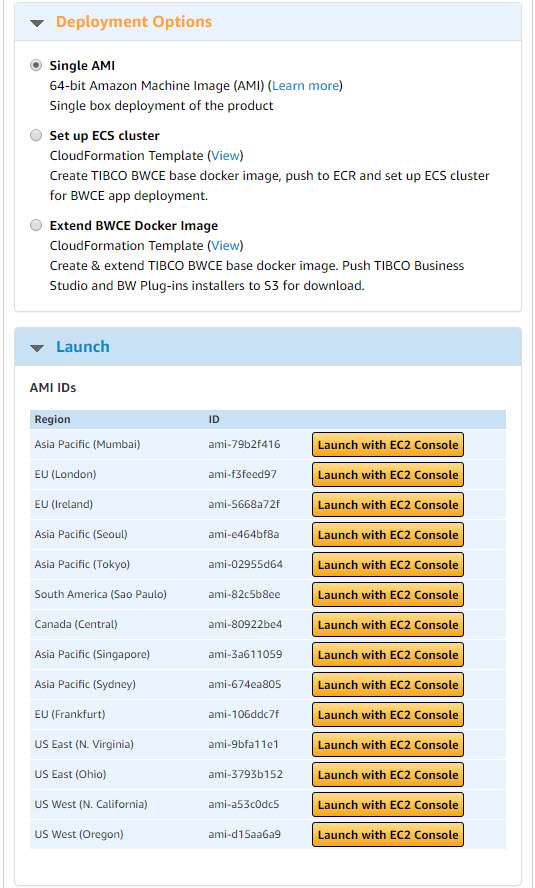Launch EC2 Console for EU Ireland
This screenshot has width=535, height=888.
coord(388,505)
